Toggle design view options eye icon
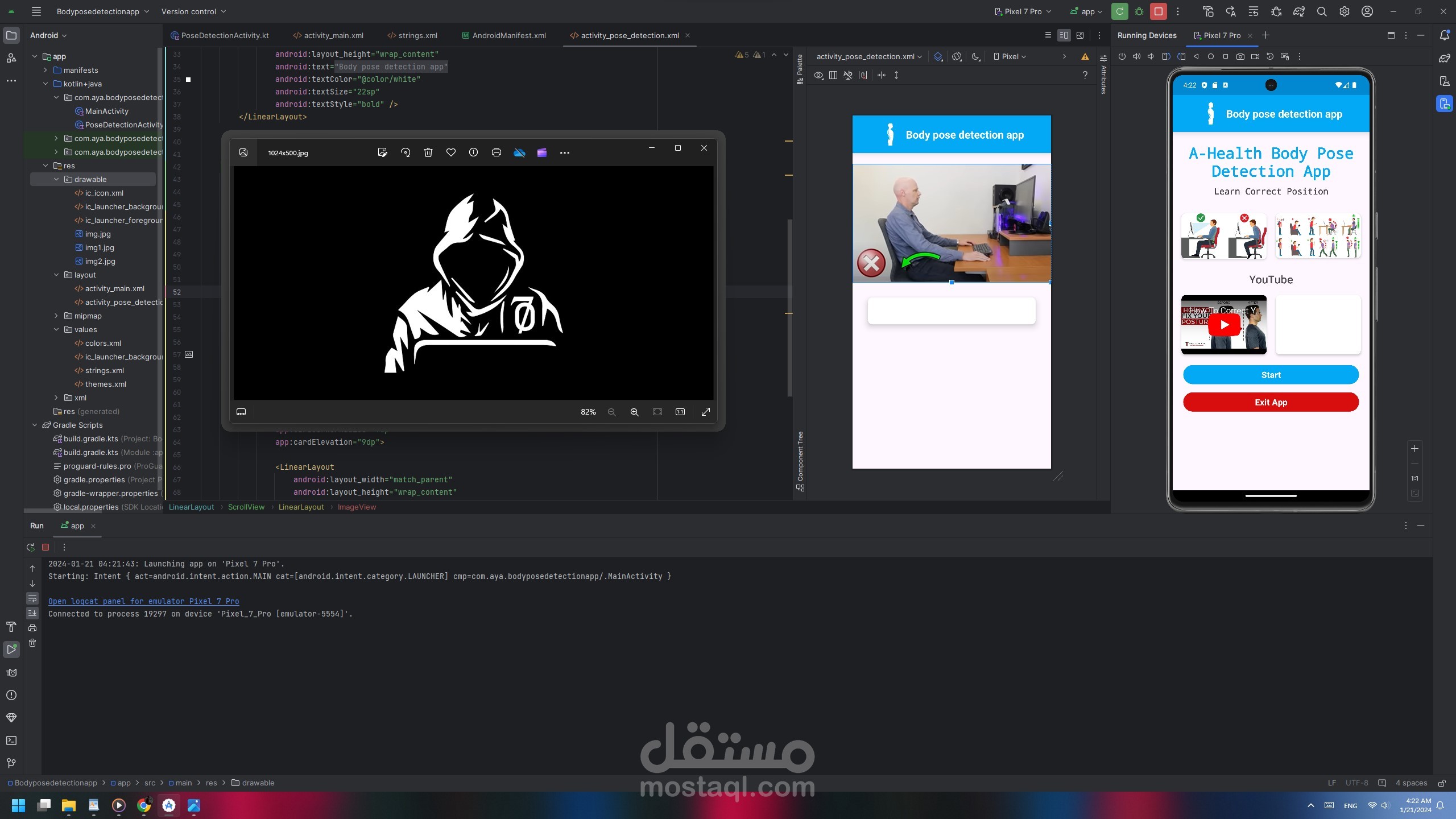Image resolution: width=1456 pixels, height=819 pixels. pyautogui.click(x=818, y=75)
